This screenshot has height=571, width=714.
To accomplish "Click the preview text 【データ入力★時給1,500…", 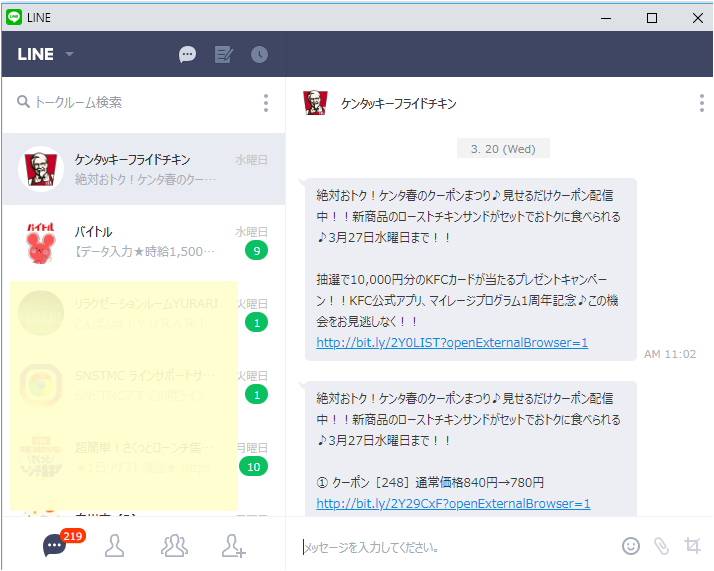I will pyautogui.click(x=144, y=251).
